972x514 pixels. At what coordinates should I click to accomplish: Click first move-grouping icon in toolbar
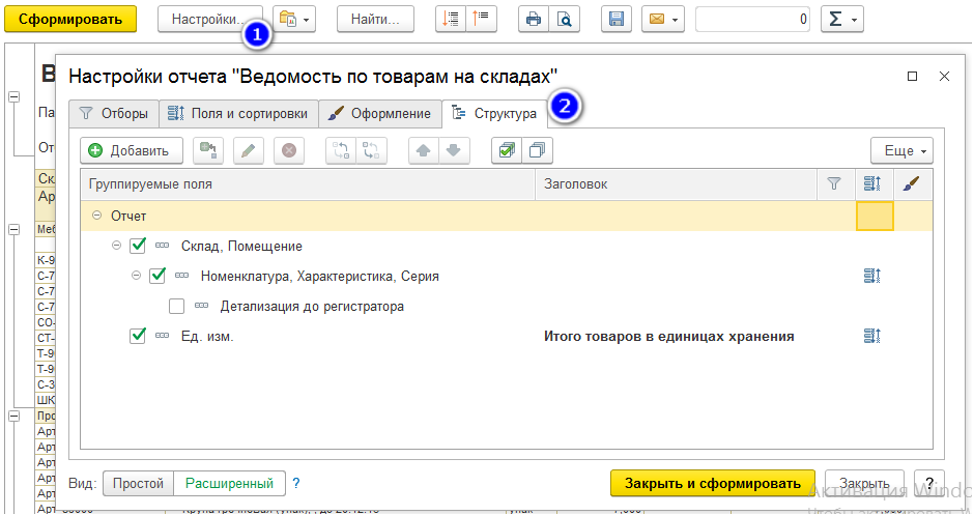click(341, 151)
